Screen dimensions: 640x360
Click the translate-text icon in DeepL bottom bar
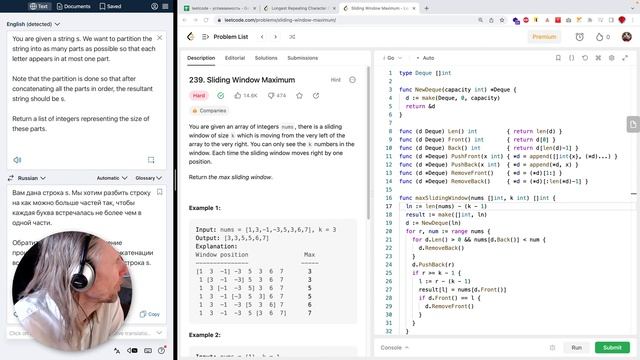pyautogui.click(x=117, y=350)
